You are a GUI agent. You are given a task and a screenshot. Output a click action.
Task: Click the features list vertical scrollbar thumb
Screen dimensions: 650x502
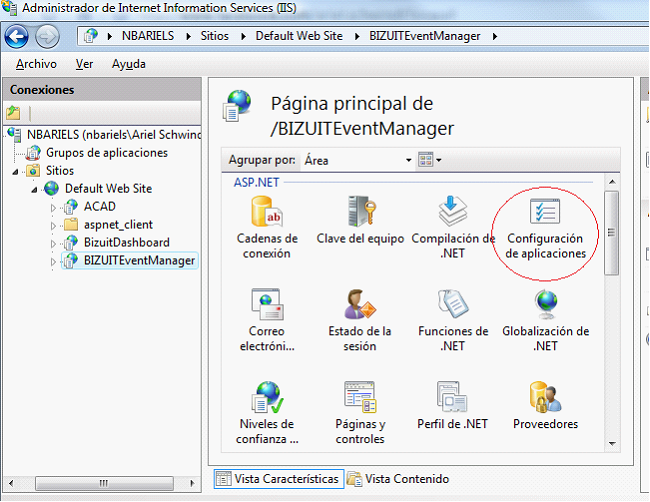point(611,233)
